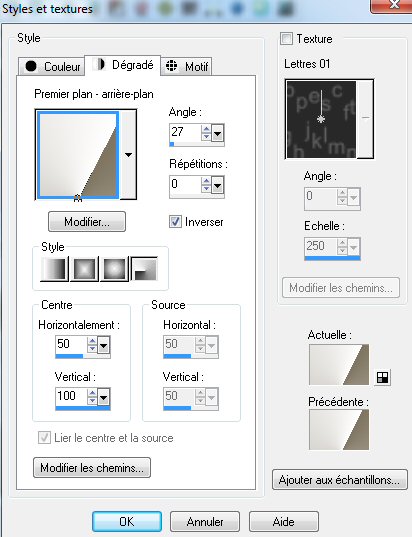Switch to the Couleur tab

(x=52, y=66)
